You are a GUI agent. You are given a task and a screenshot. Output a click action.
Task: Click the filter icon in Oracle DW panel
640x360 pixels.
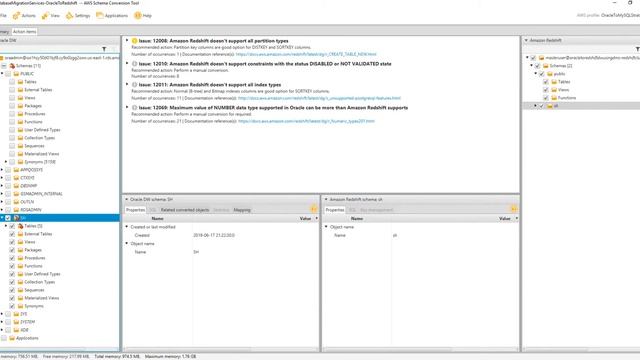(x=104, y=49)
